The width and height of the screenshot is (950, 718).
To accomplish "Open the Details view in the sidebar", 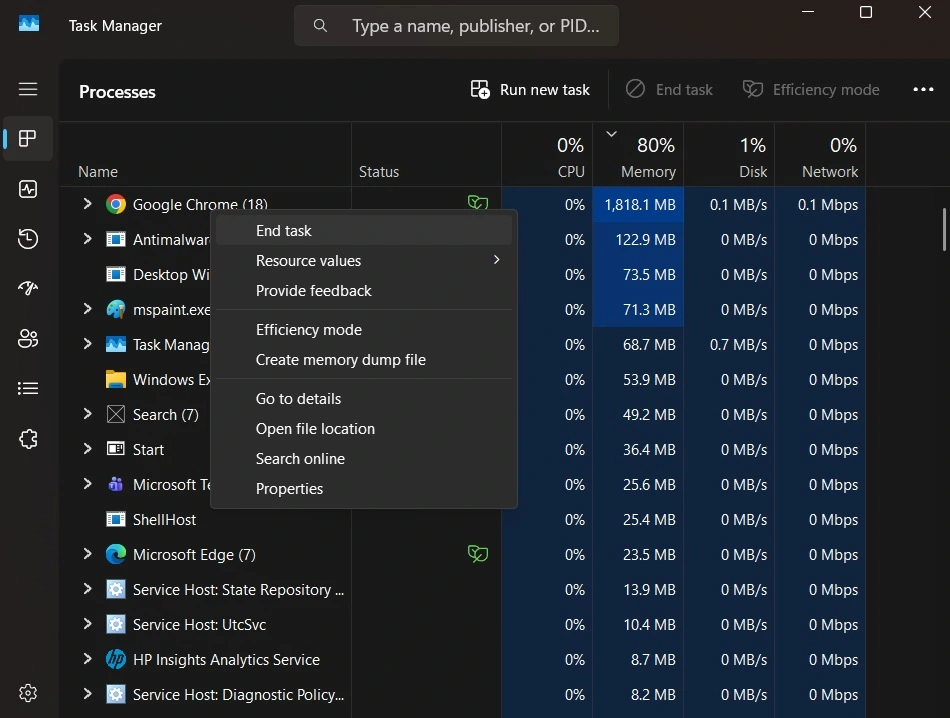I will click(x=28, y=388).
